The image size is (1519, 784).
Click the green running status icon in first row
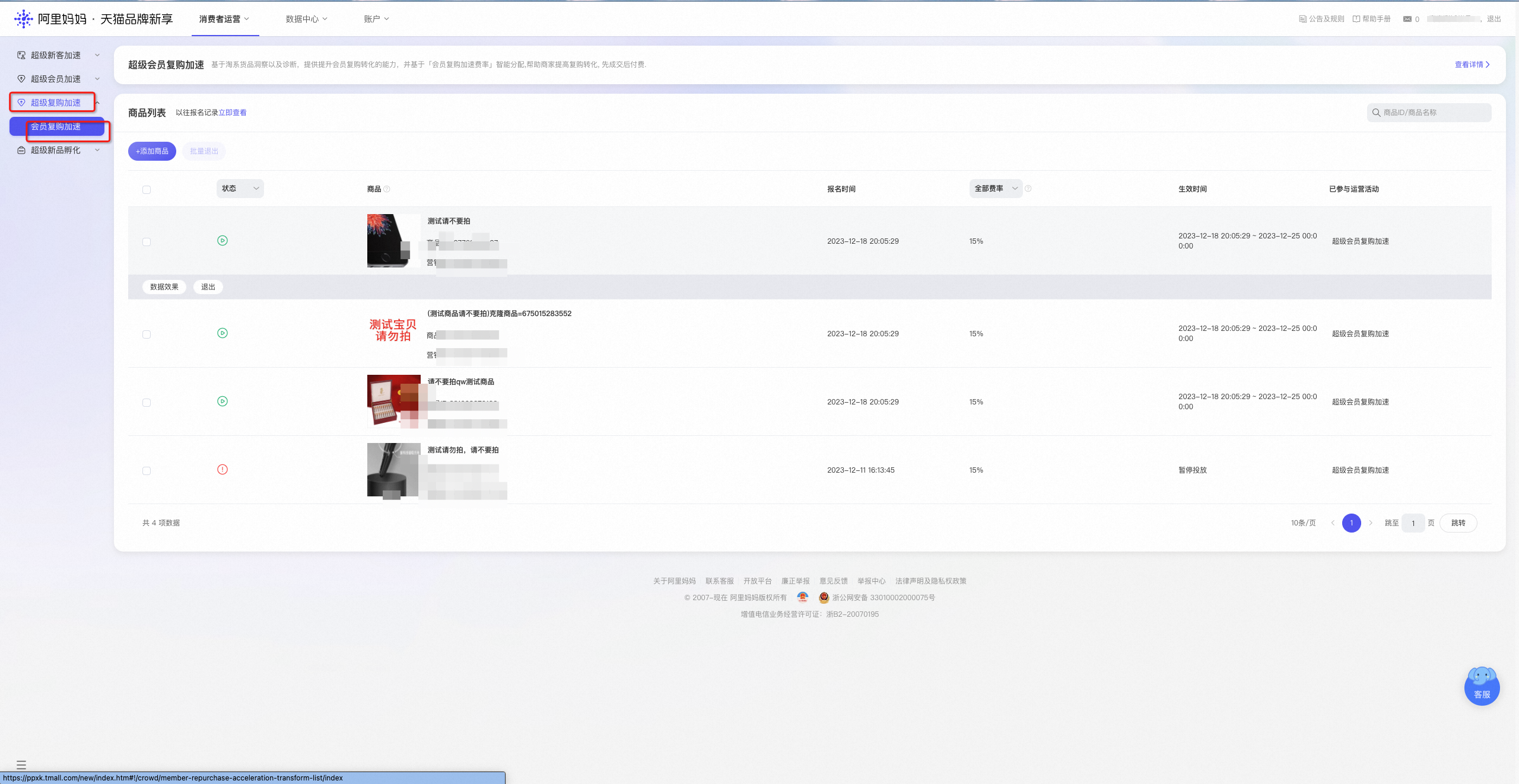point(223,241)
